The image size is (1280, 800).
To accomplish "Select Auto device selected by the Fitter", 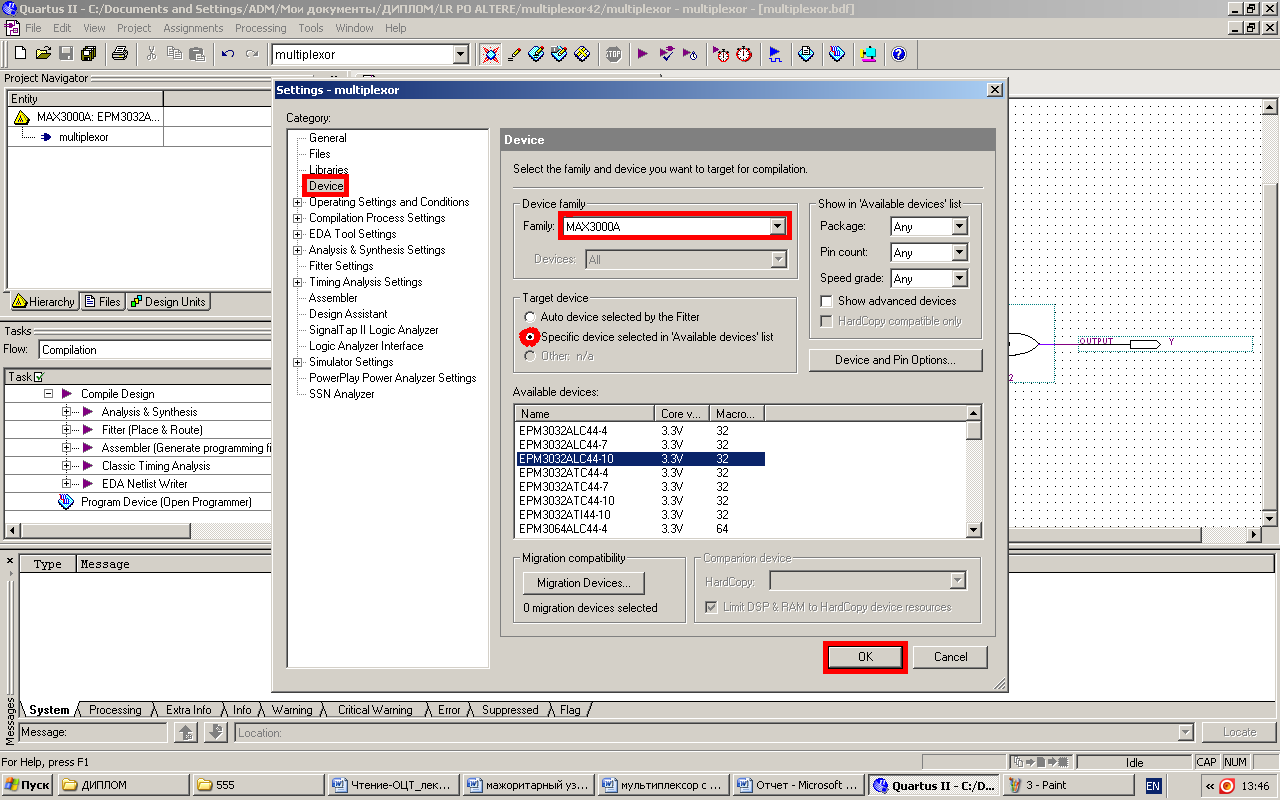I will [530, 317].
